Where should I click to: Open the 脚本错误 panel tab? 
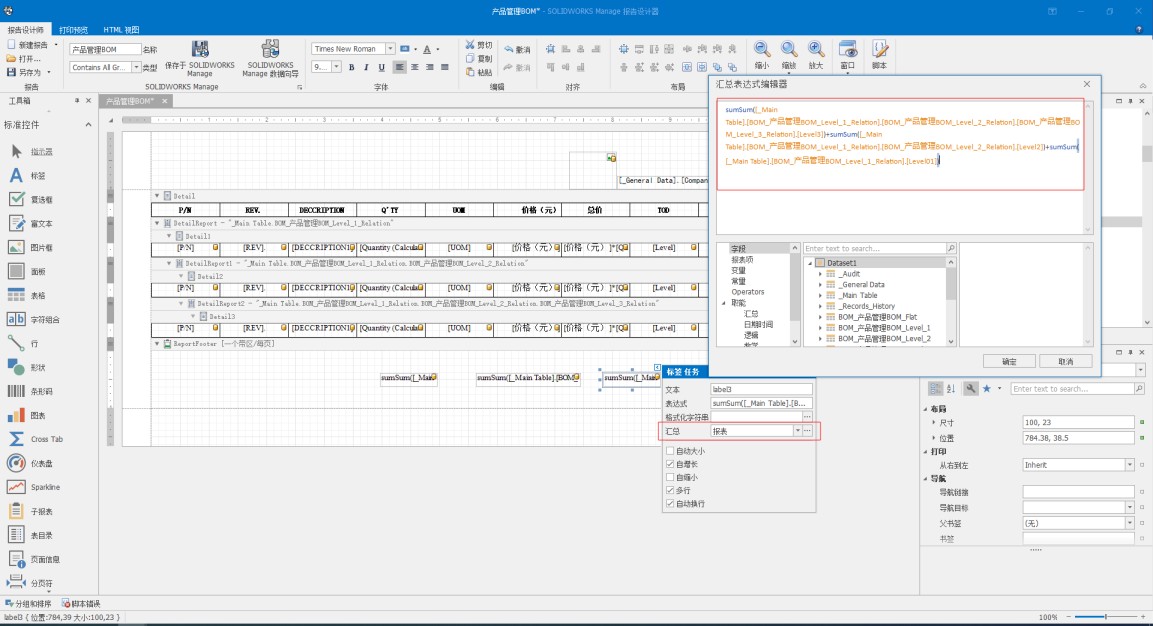coord(81,604)
